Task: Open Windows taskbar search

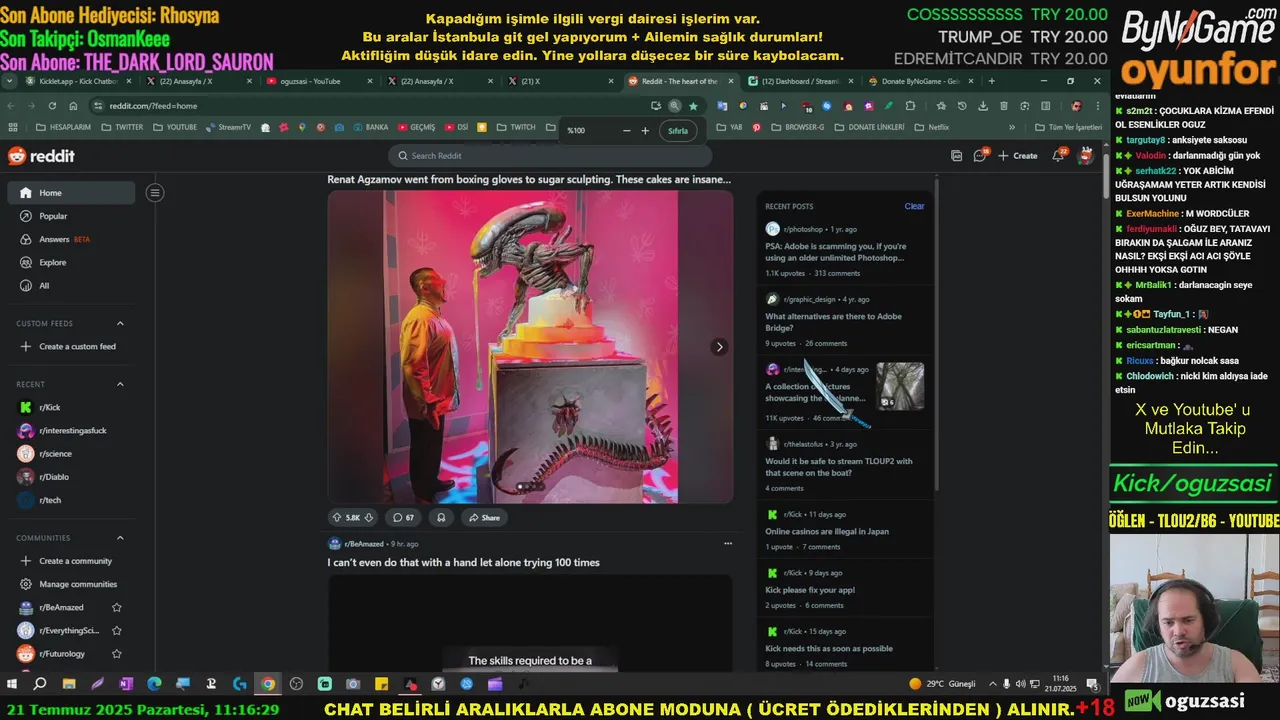Action: (40, 684)
